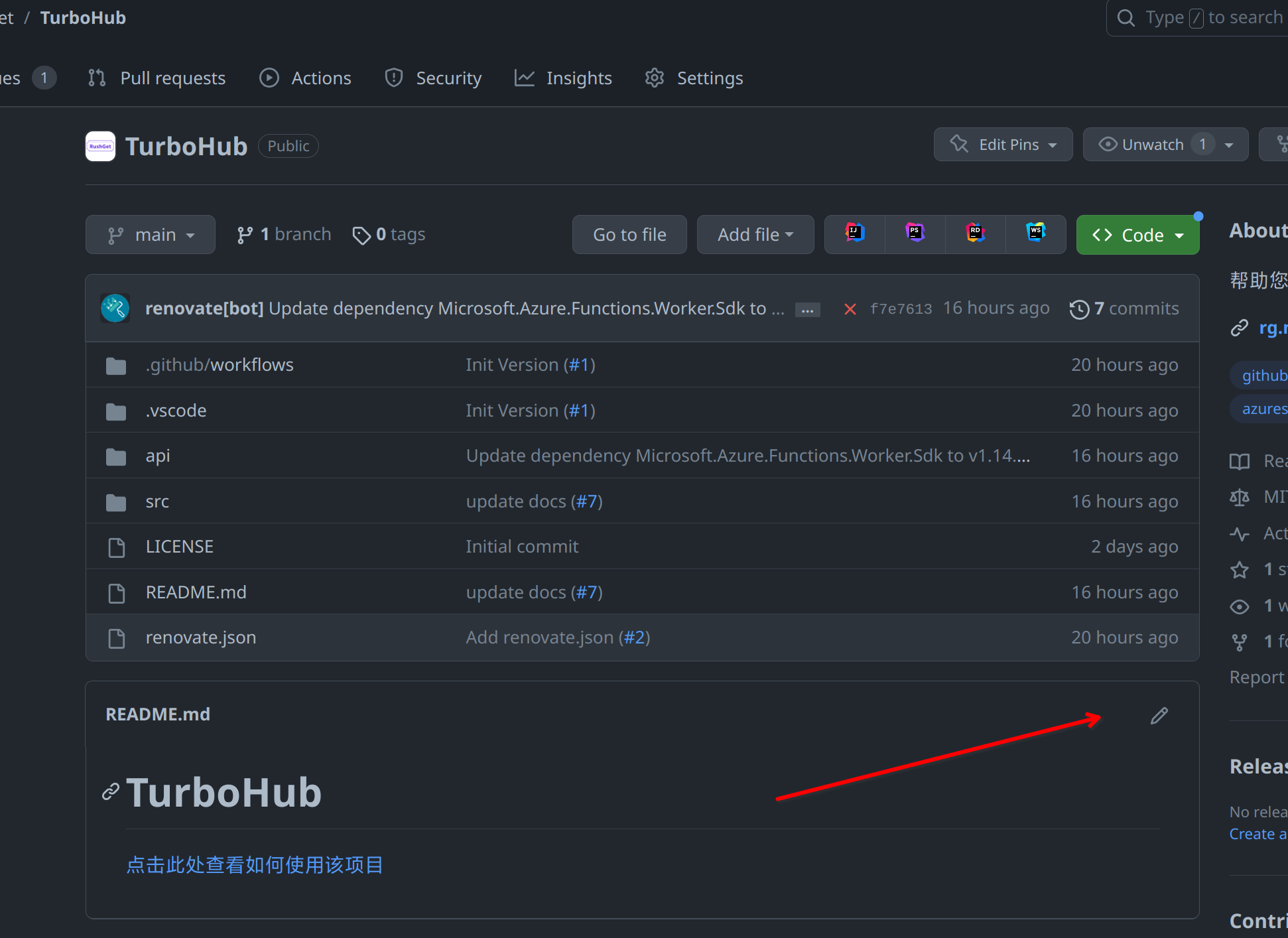Screen dimensions: 1288x938
Task: Open pull request #7 in src row
Action: point(587,502)
